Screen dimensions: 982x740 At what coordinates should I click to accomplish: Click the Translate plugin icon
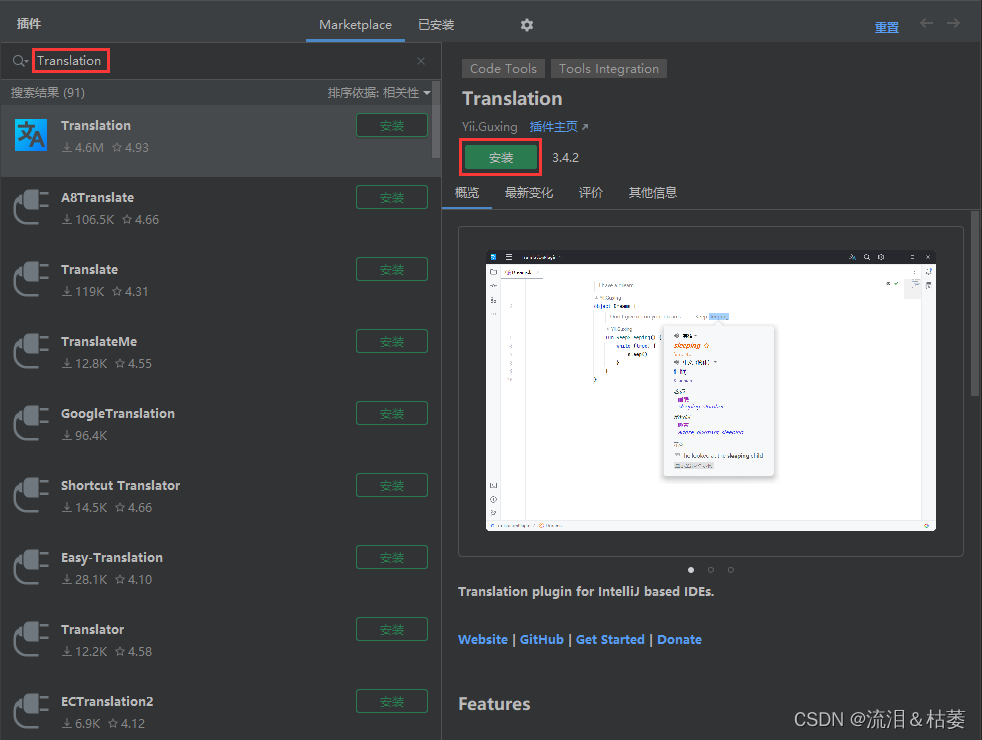(31, 279)
